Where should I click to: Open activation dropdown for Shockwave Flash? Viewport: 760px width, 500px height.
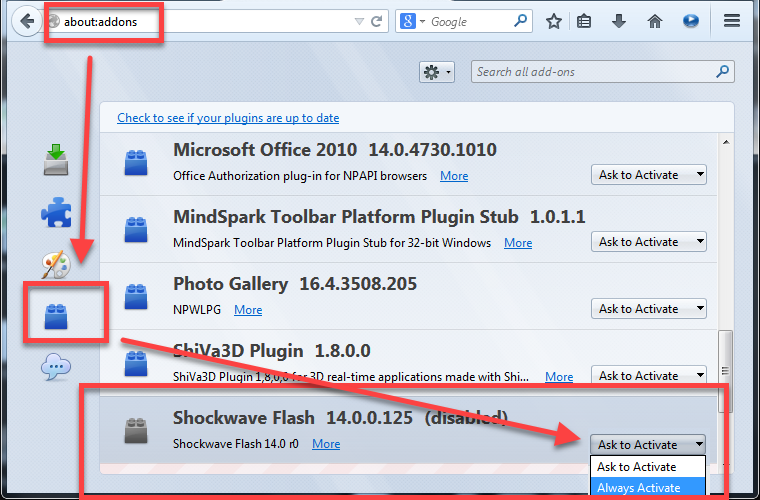click(648, 444)
